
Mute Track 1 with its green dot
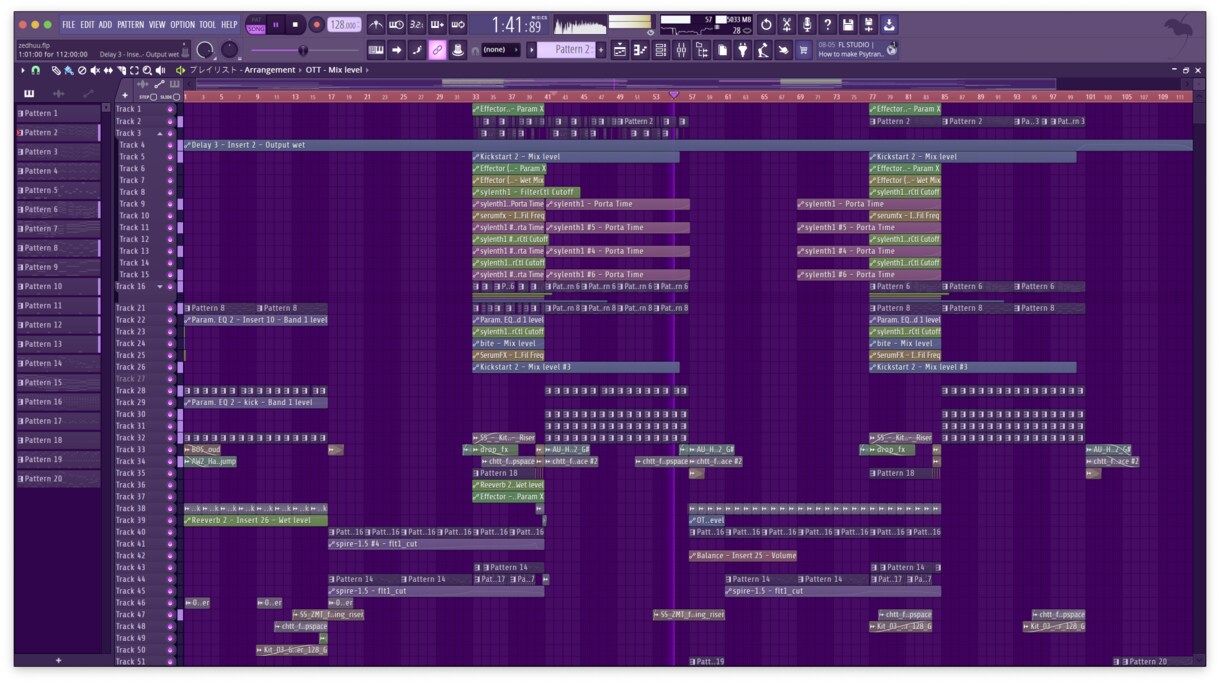pyautogui.click(x=170, y=109)
